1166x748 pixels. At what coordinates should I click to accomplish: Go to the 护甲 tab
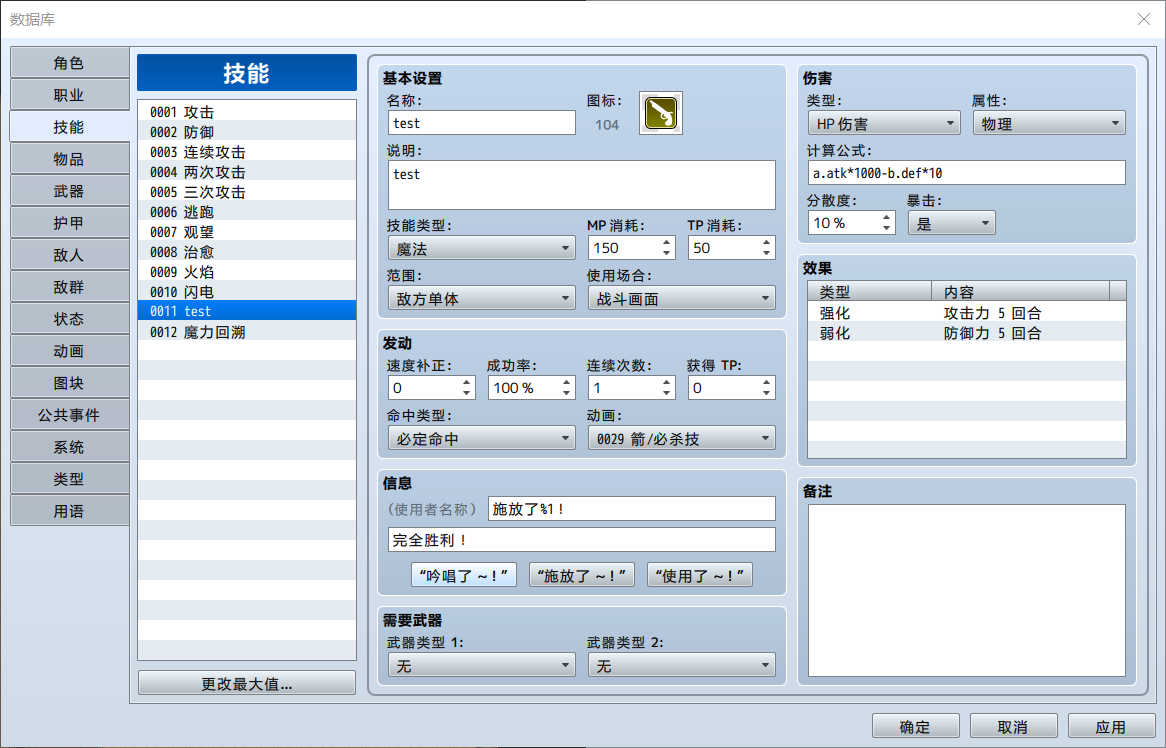pyautogui.click(x=69, y=223)
